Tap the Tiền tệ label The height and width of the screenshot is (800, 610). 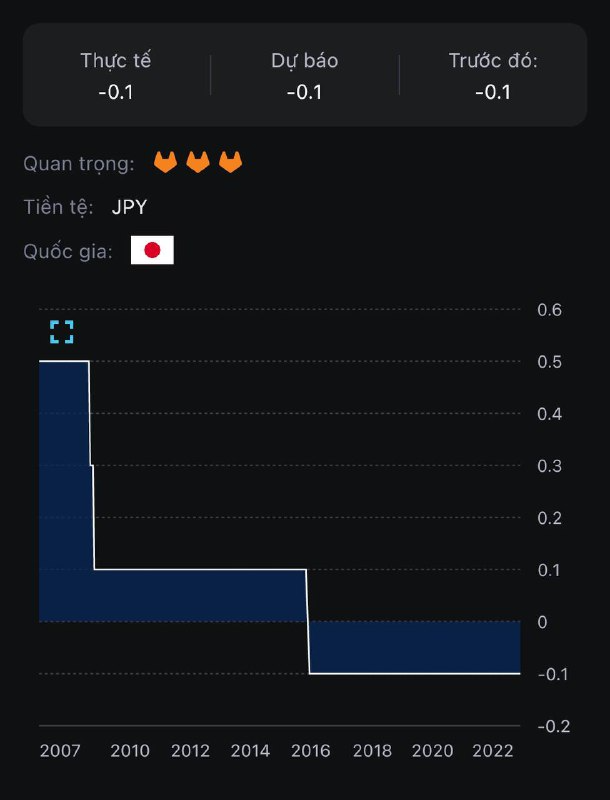pos(59,207)
